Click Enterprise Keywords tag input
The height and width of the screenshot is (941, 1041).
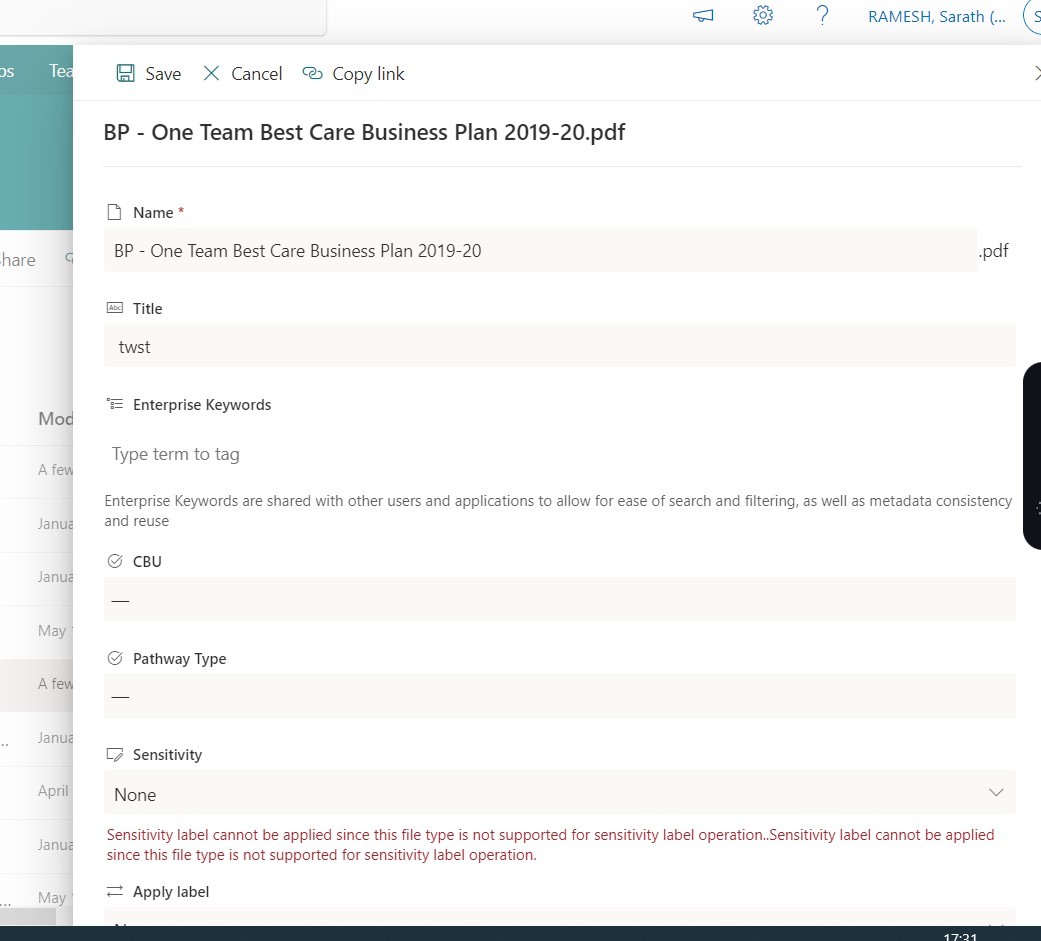tap(560, 454)
